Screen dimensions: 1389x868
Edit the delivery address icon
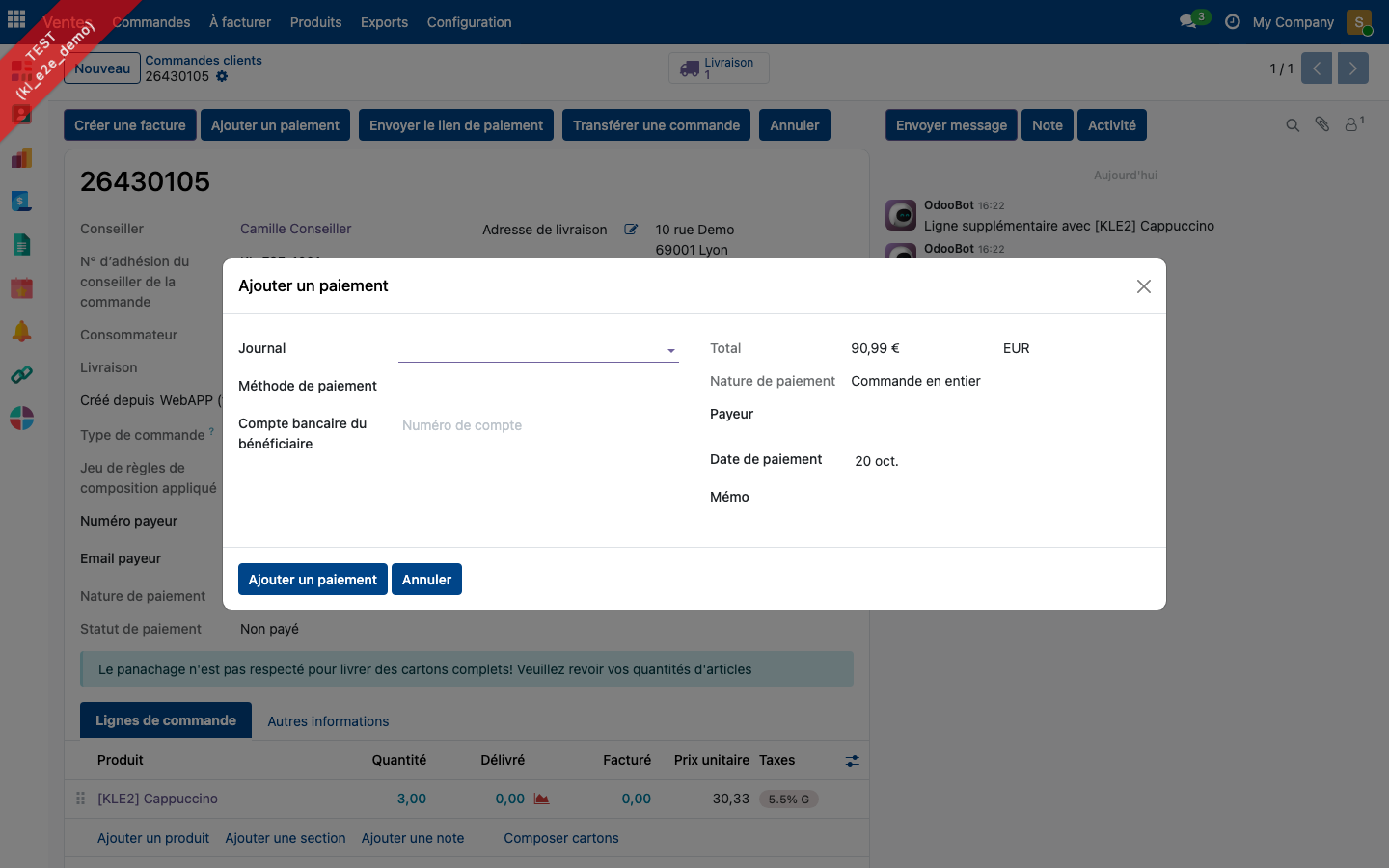631,230
